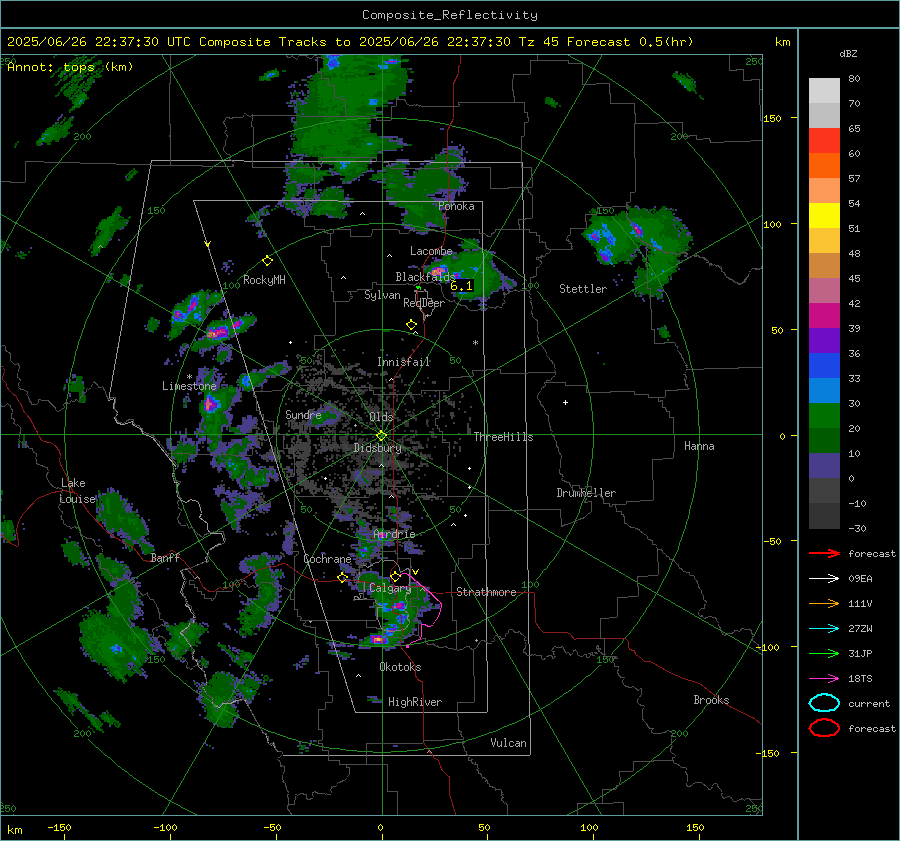Click the Lacombe label
Screen dimensions: 900x841
(x=431, y=251)
